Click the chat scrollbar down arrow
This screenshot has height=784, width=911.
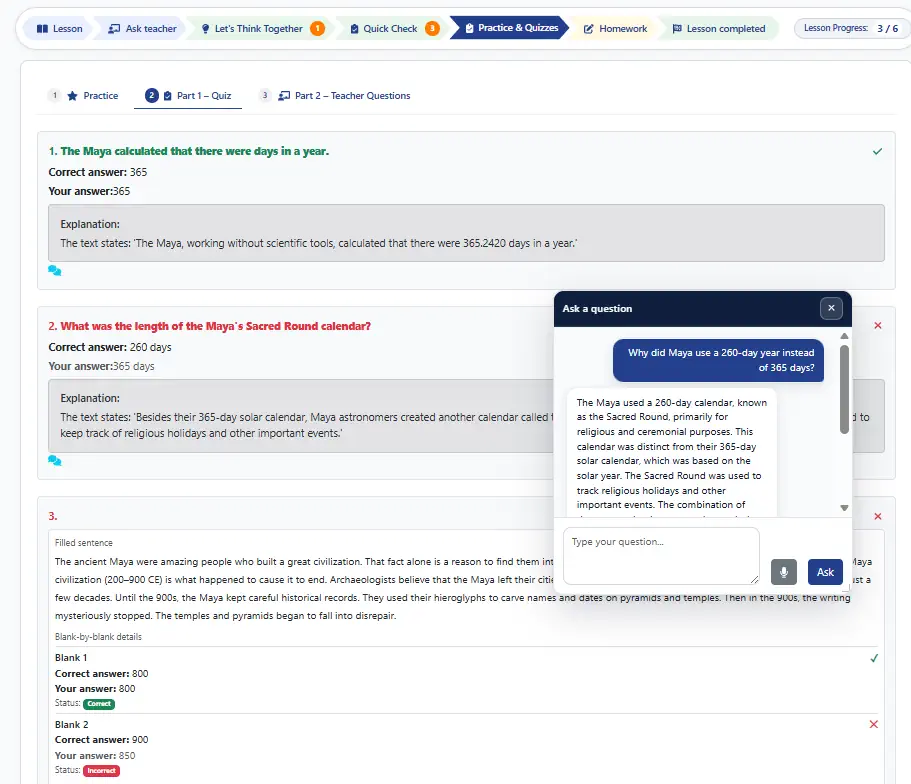844,508
